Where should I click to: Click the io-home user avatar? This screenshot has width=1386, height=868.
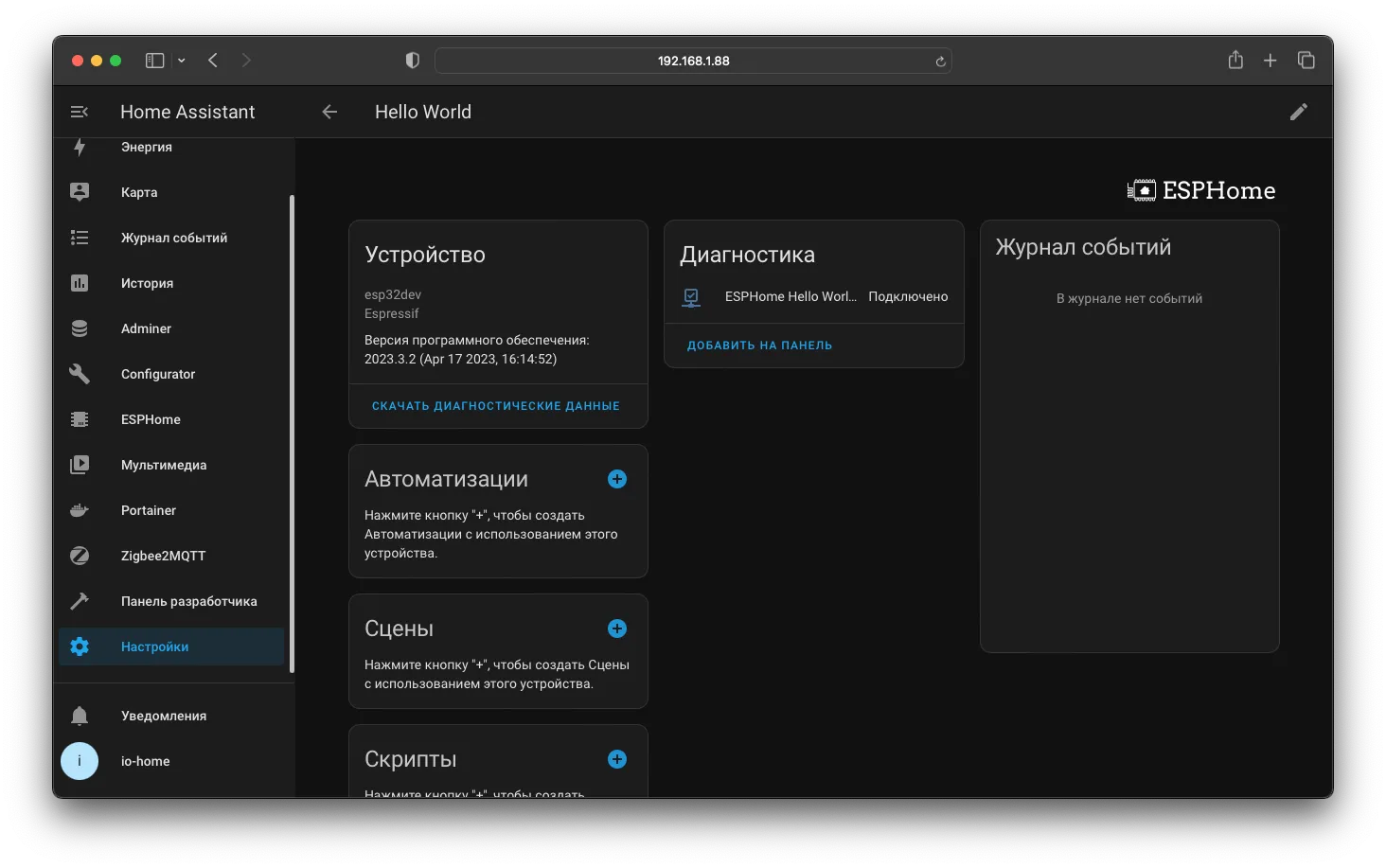coord(80,761)
